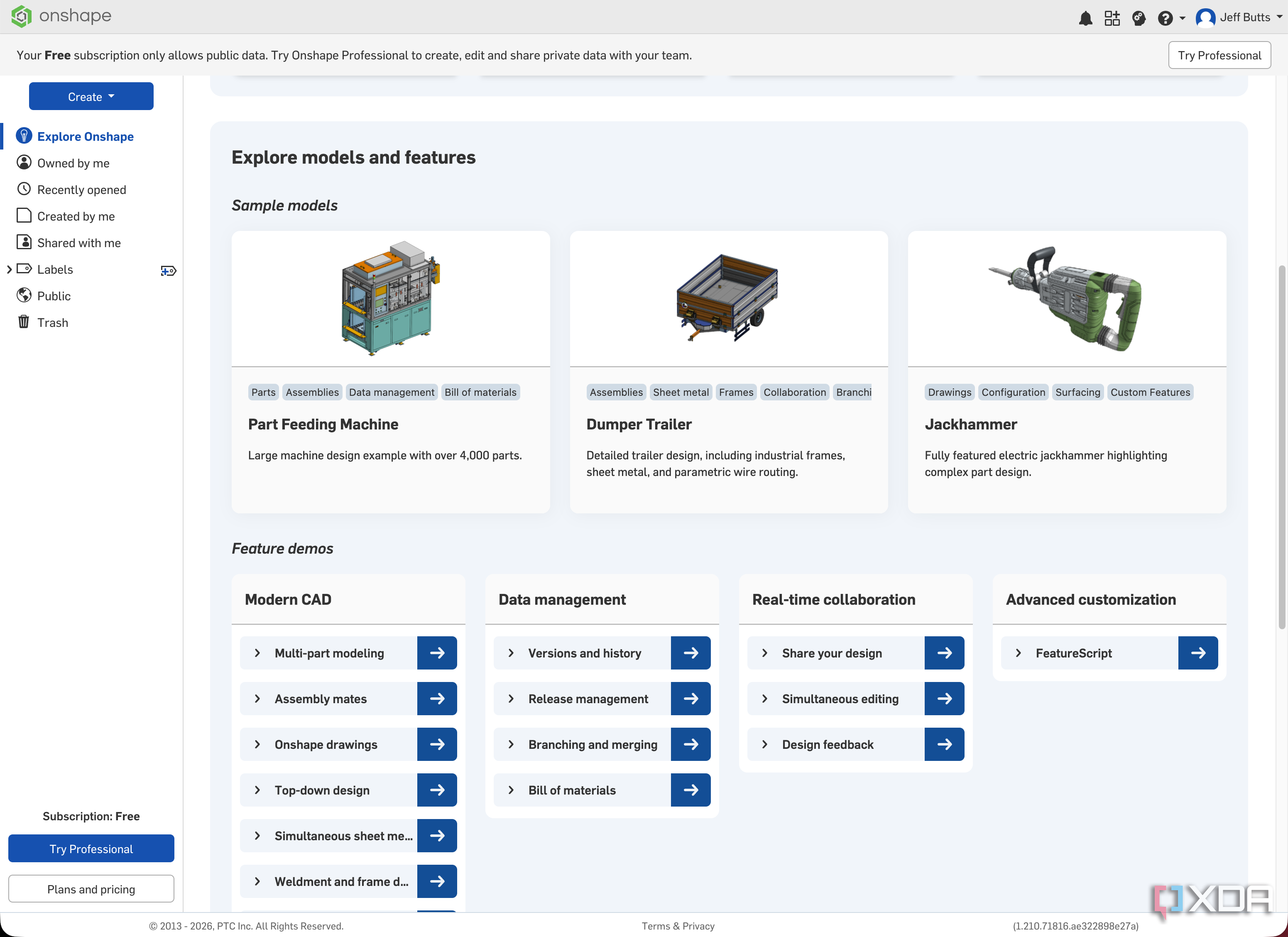Select Owned by me filter
Image resolution: width=1288 pixels, height=937 pixels.
73,163
